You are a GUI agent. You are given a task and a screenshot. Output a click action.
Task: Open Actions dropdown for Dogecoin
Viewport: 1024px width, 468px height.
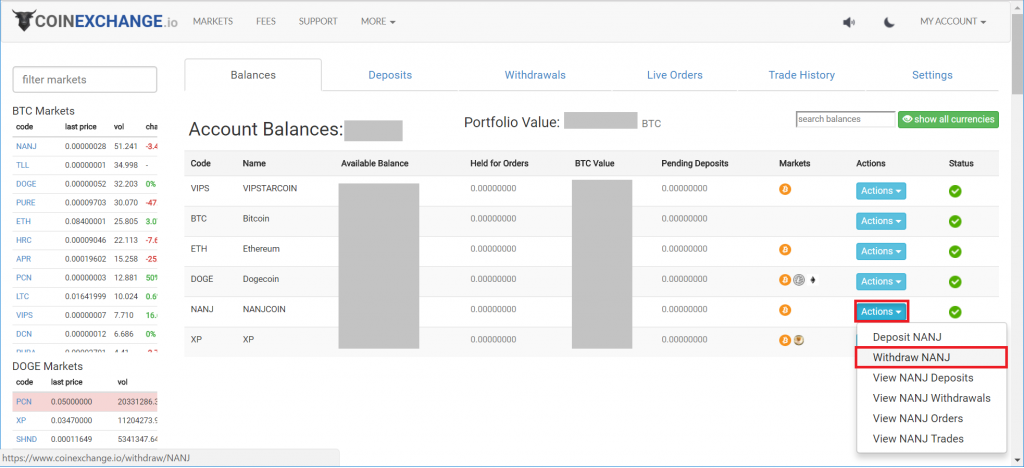coord(881,281)
